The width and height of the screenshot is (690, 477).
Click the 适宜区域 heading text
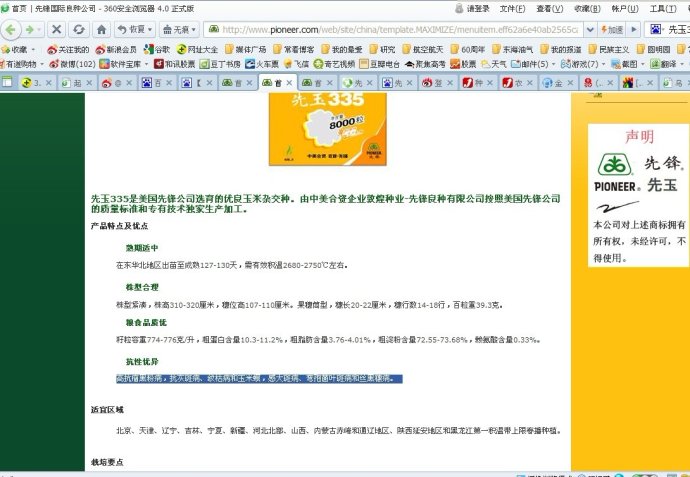(x=107, y=410)
